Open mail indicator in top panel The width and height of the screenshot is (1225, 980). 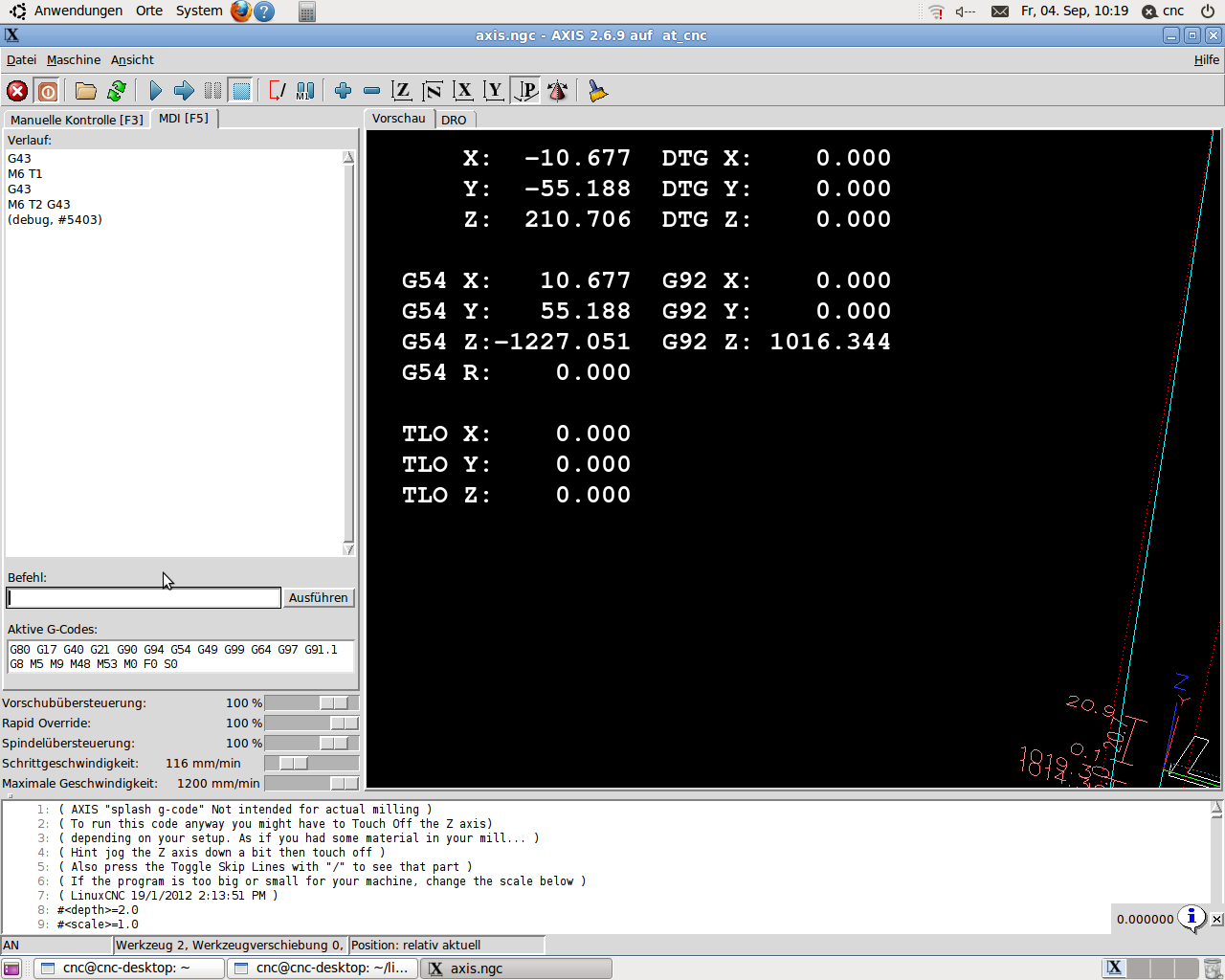[999, 11]
